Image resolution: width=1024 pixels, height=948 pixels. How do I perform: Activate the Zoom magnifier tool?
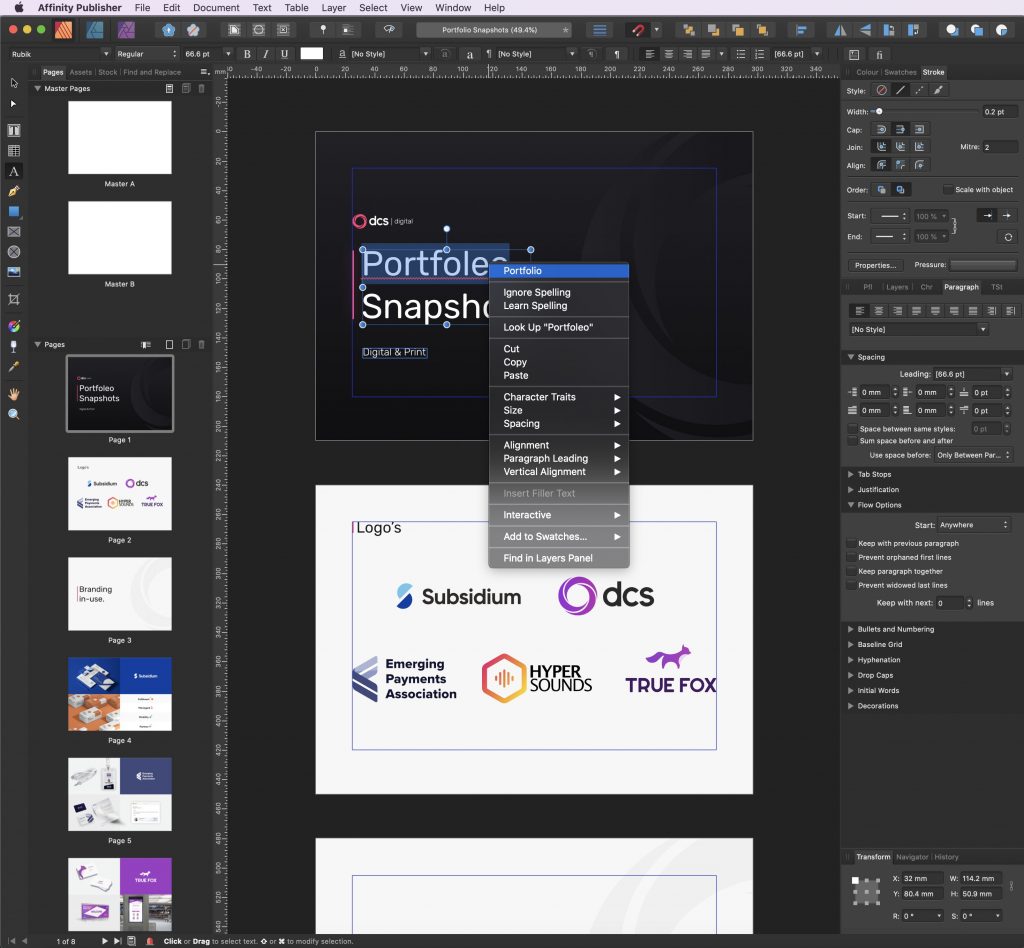14,414
